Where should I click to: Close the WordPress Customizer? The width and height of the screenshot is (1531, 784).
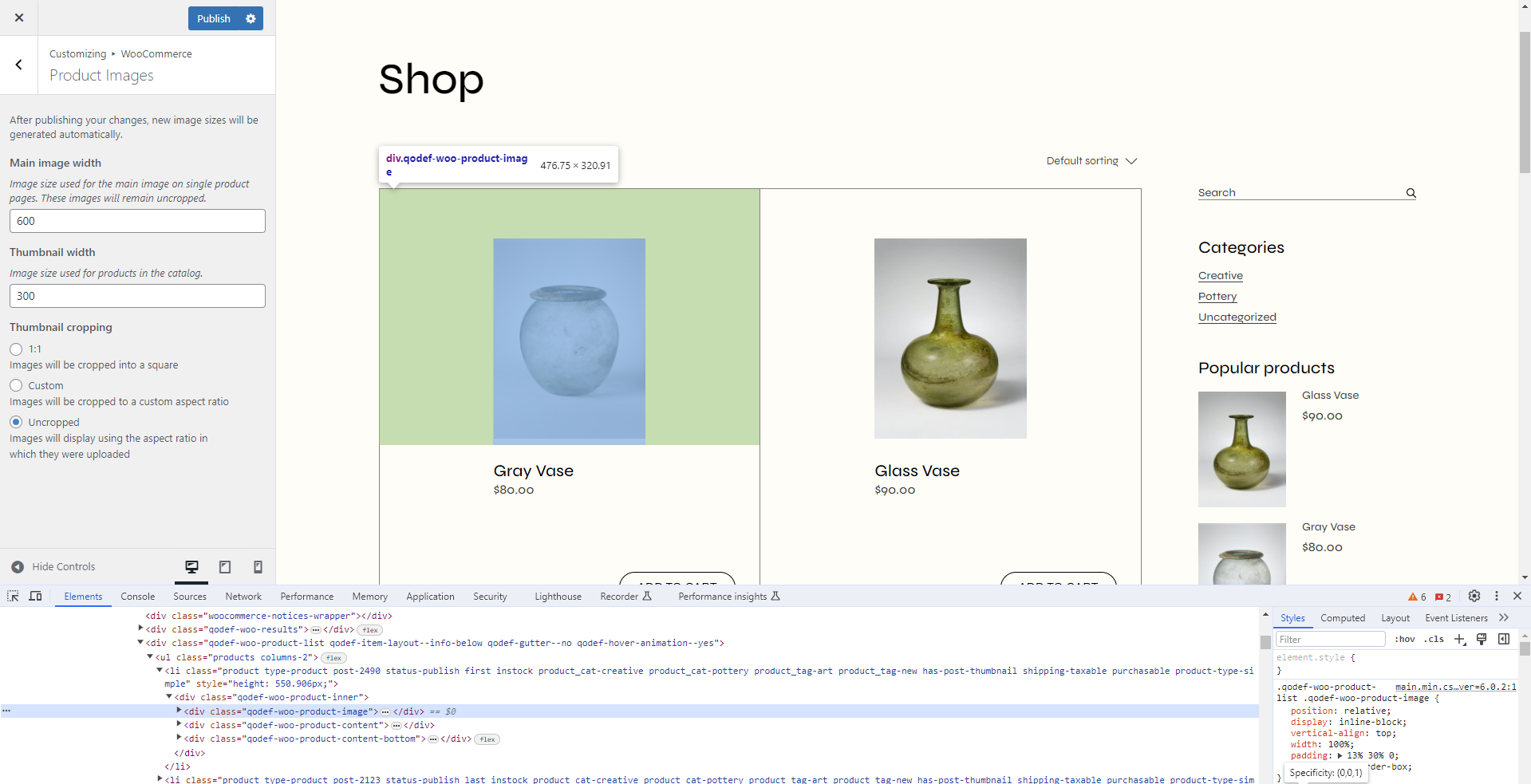[19, 18]
